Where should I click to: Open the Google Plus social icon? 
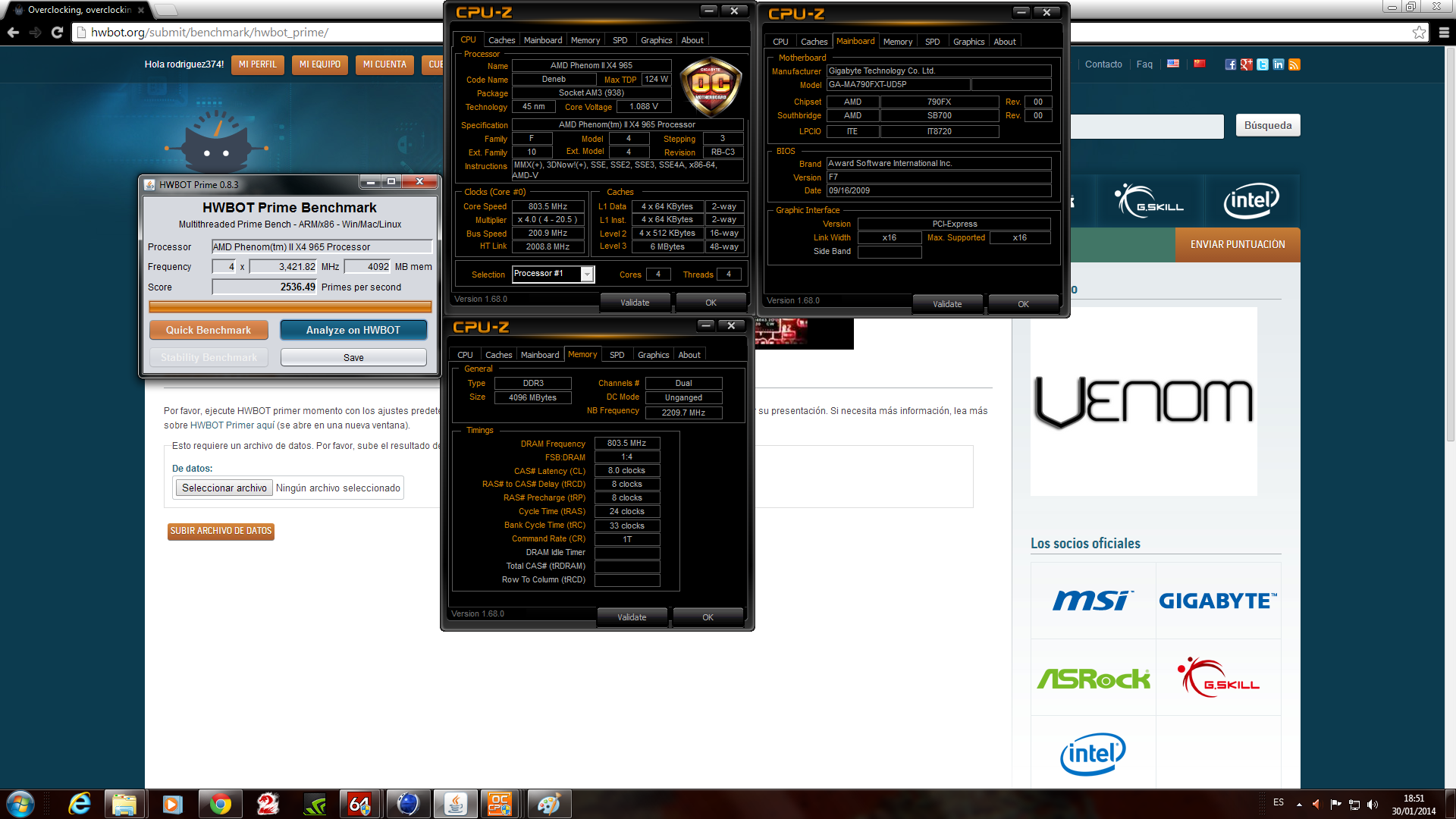(1246, 64)
